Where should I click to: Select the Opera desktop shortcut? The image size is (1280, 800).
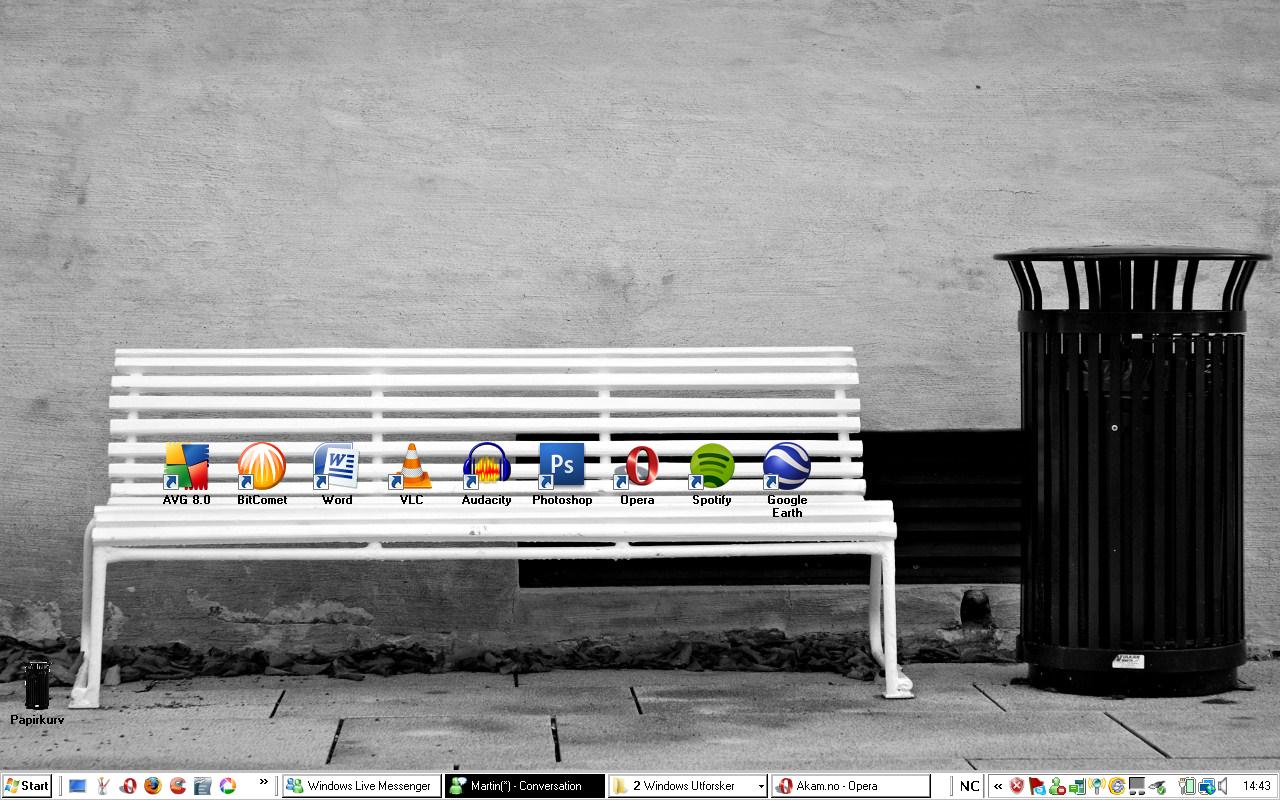(637, 474)
